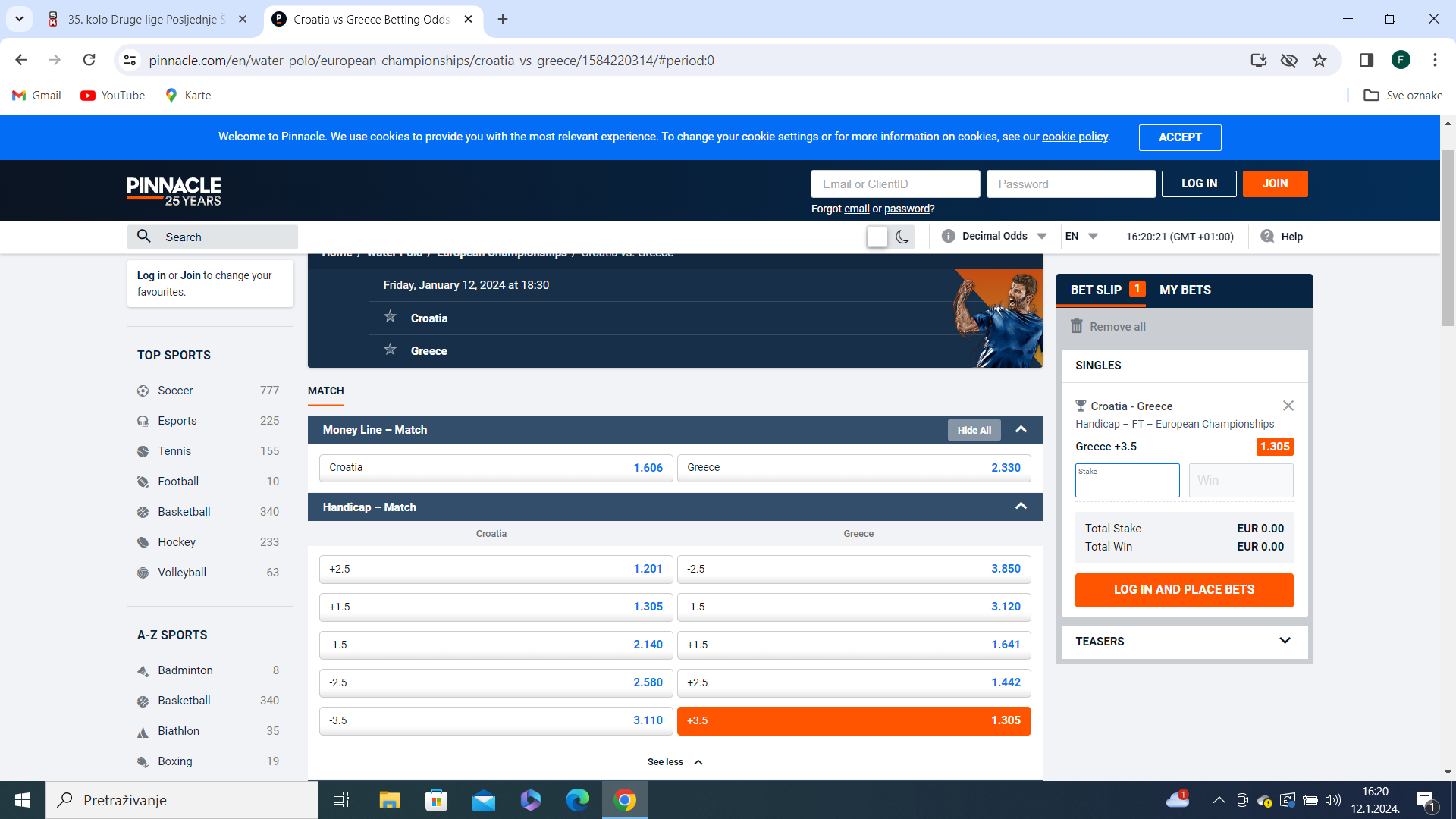Image resolution: width=1456 pixels, height=819 pixels.
Task: Collapse the Money Line – Match section
Action: tap(1021, 430)
